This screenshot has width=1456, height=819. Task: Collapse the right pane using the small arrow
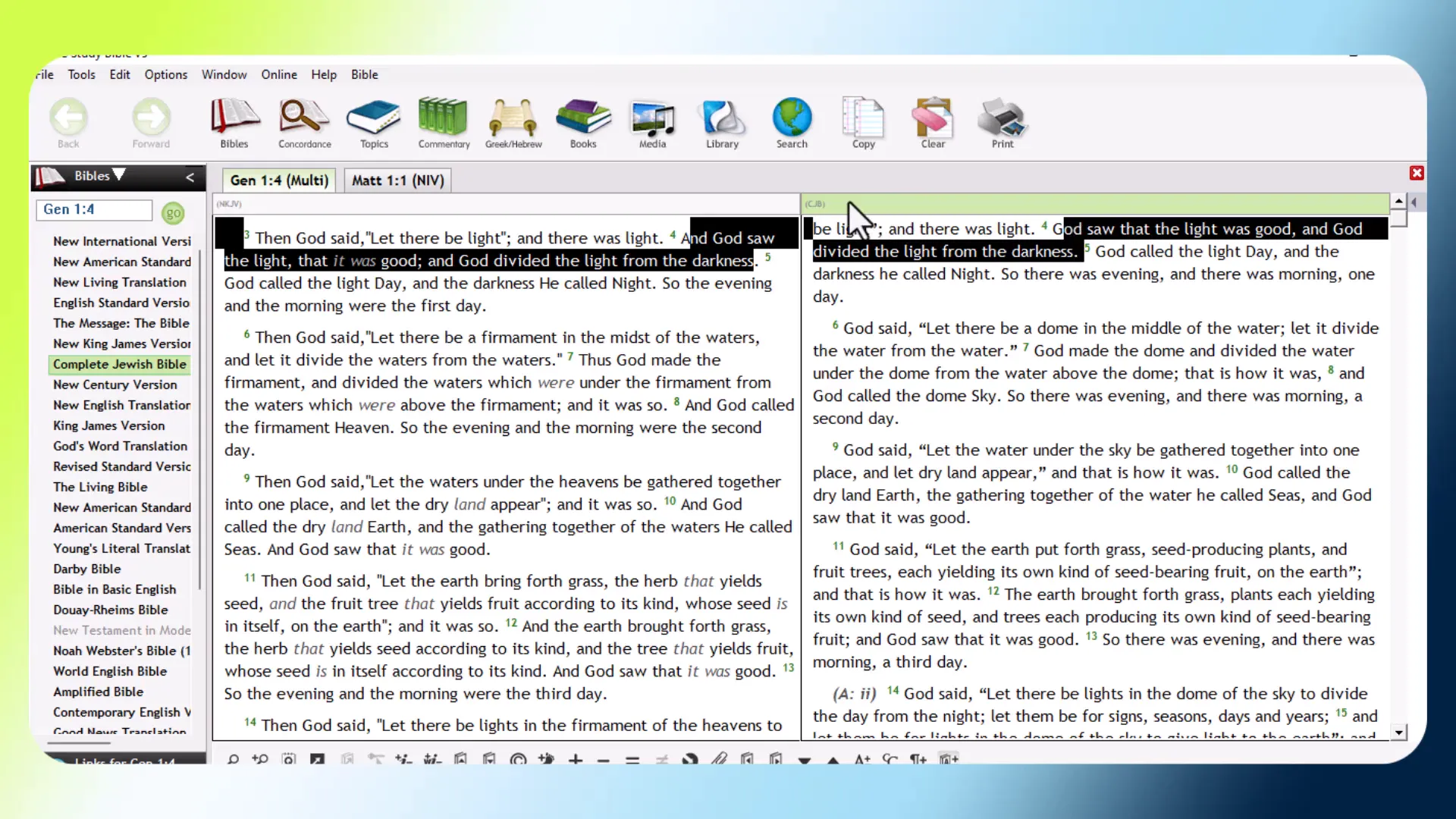pyautogui.click(x=1414, y=202)
